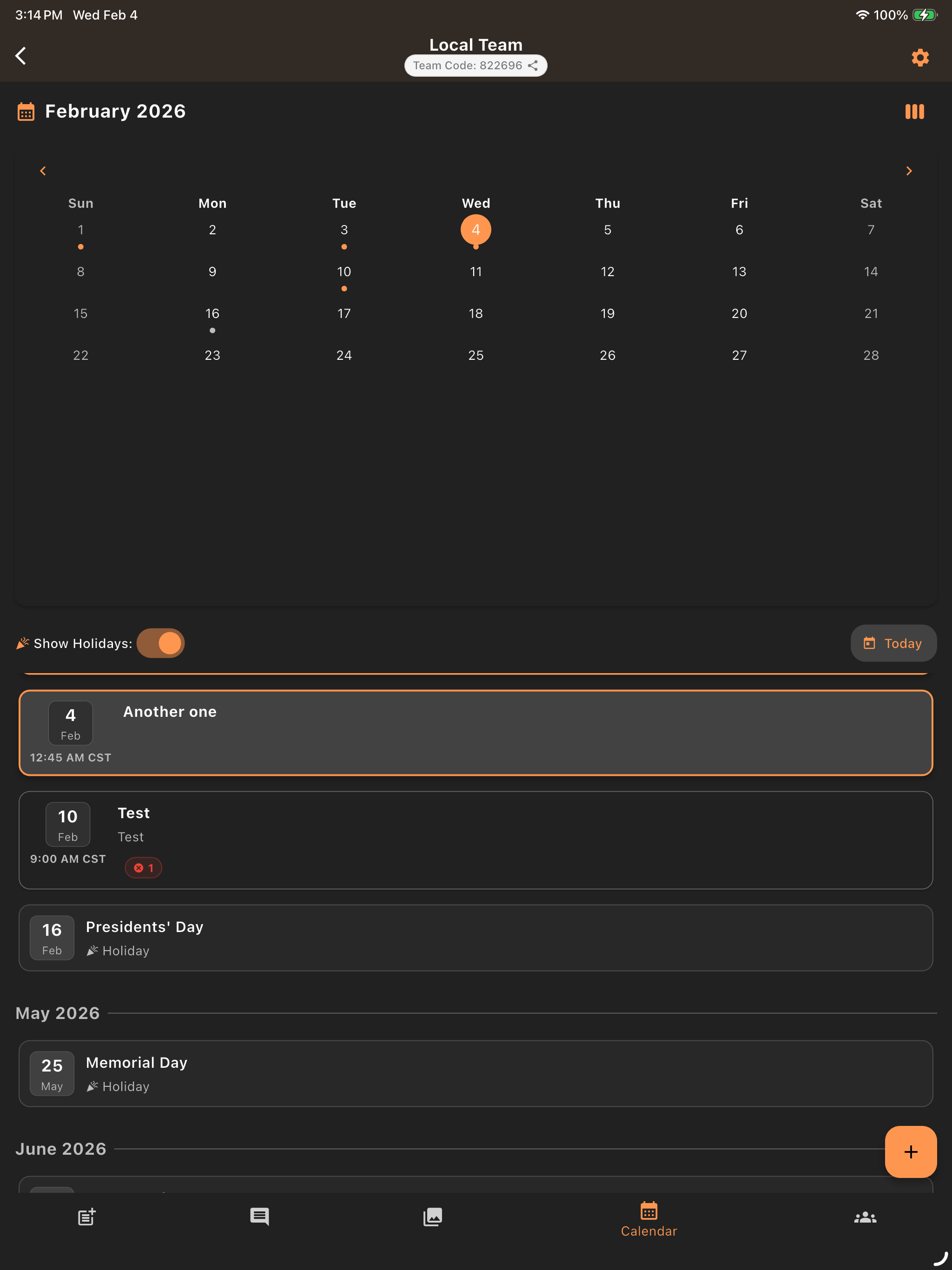Select February 2 on calendar
Screen dimensions: 952x1270
click(x=212, y=230)
